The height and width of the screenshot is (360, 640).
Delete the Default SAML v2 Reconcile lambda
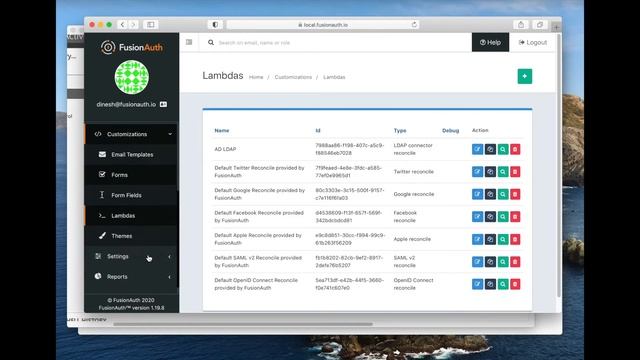[515, 262]
